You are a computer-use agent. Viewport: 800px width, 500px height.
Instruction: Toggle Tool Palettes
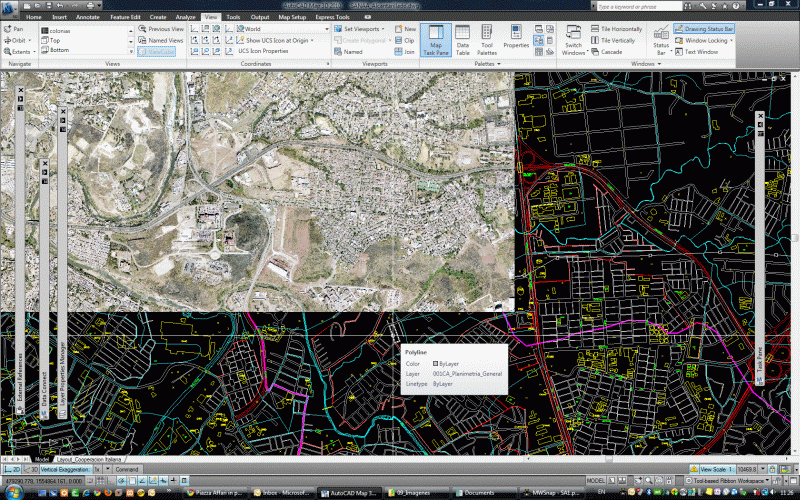[x=487, y=40]
